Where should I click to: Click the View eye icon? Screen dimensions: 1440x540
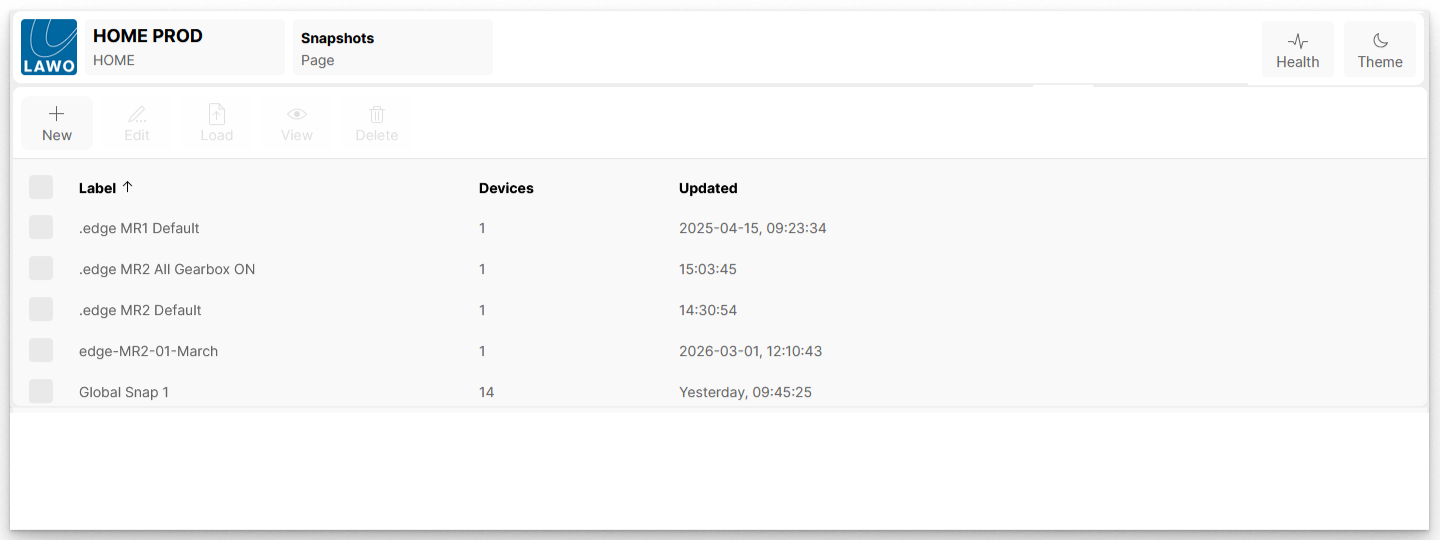(297, 115)
